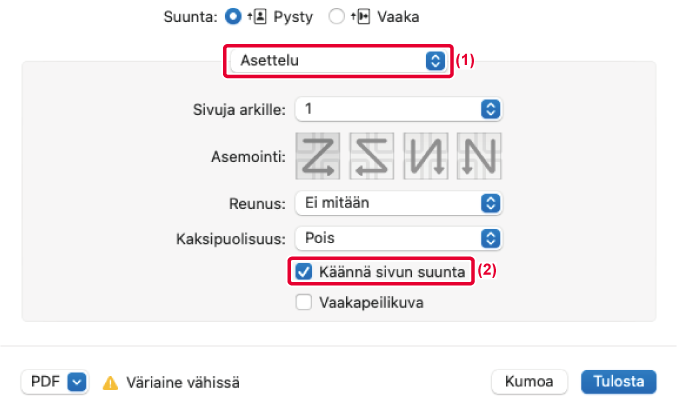677x409 pixels.
Task: Click the Tulosta button
Action: click(619, 382)
